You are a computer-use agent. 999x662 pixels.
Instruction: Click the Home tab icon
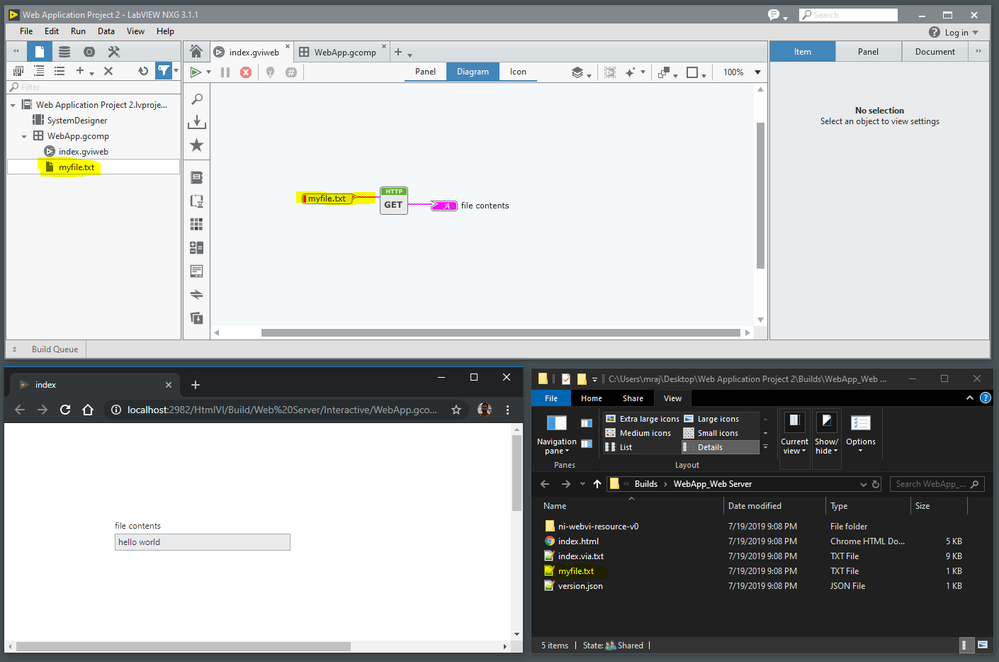tap(196, 52)
